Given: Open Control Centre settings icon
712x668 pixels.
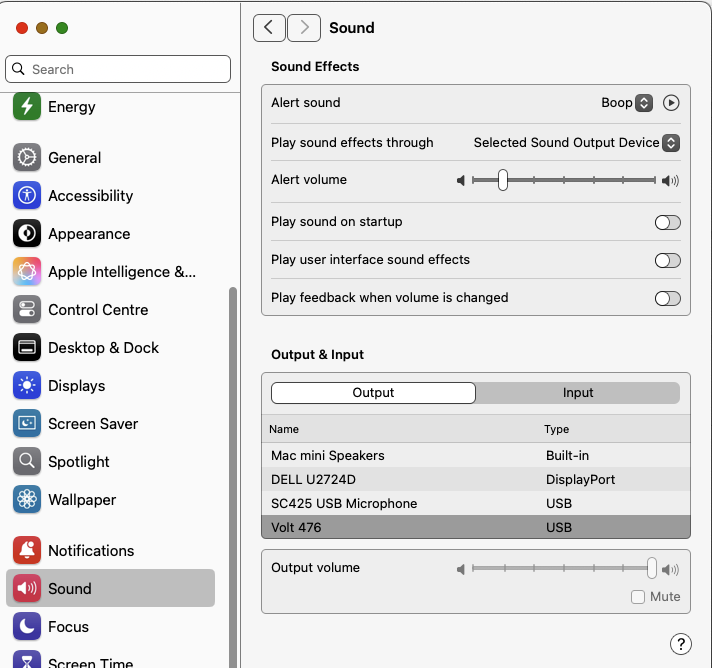Looking at the screenshot, I should [x=27, y=310].
